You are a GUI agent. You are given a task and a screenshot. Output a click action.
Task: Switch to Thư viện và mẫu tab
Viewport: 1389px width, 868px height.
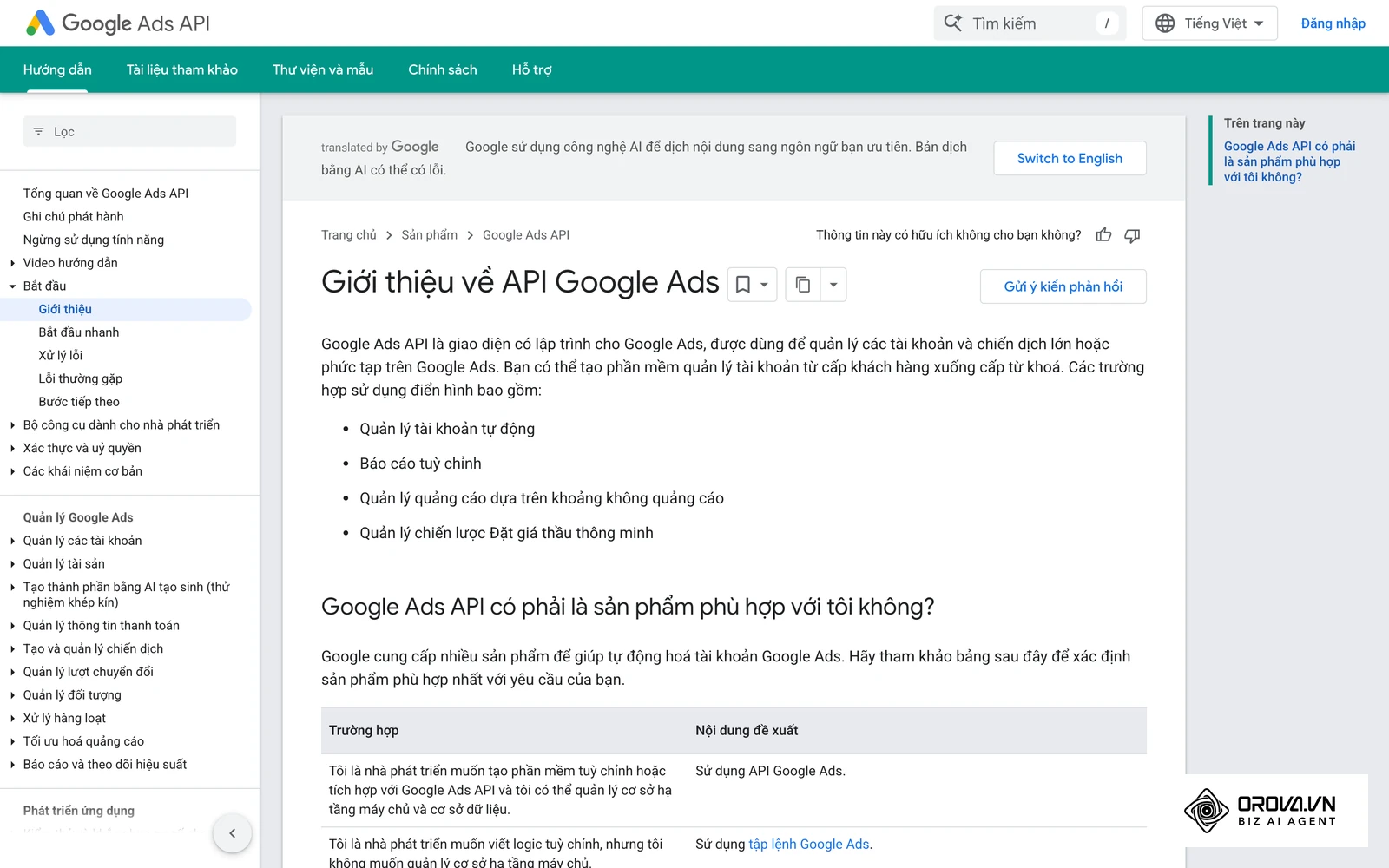(x=323, y=69)
